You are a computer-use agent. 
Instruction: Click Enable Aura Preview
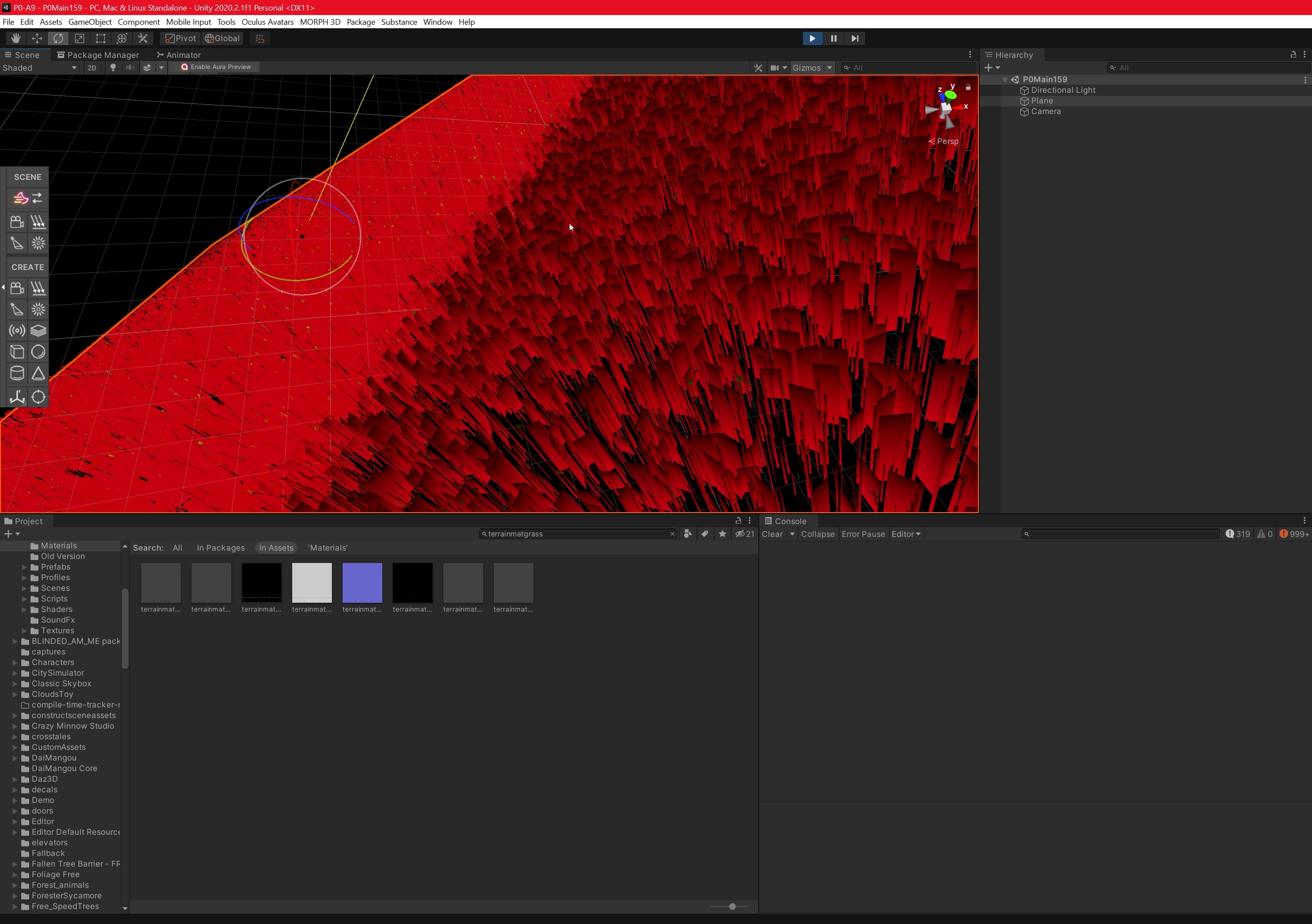(x=216, y=67)
